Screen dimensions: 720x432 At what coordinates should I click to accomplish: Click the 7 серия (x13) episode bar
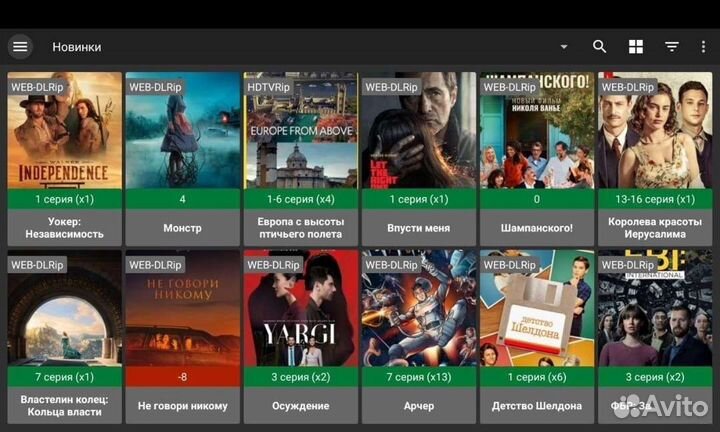click(418, 377)
